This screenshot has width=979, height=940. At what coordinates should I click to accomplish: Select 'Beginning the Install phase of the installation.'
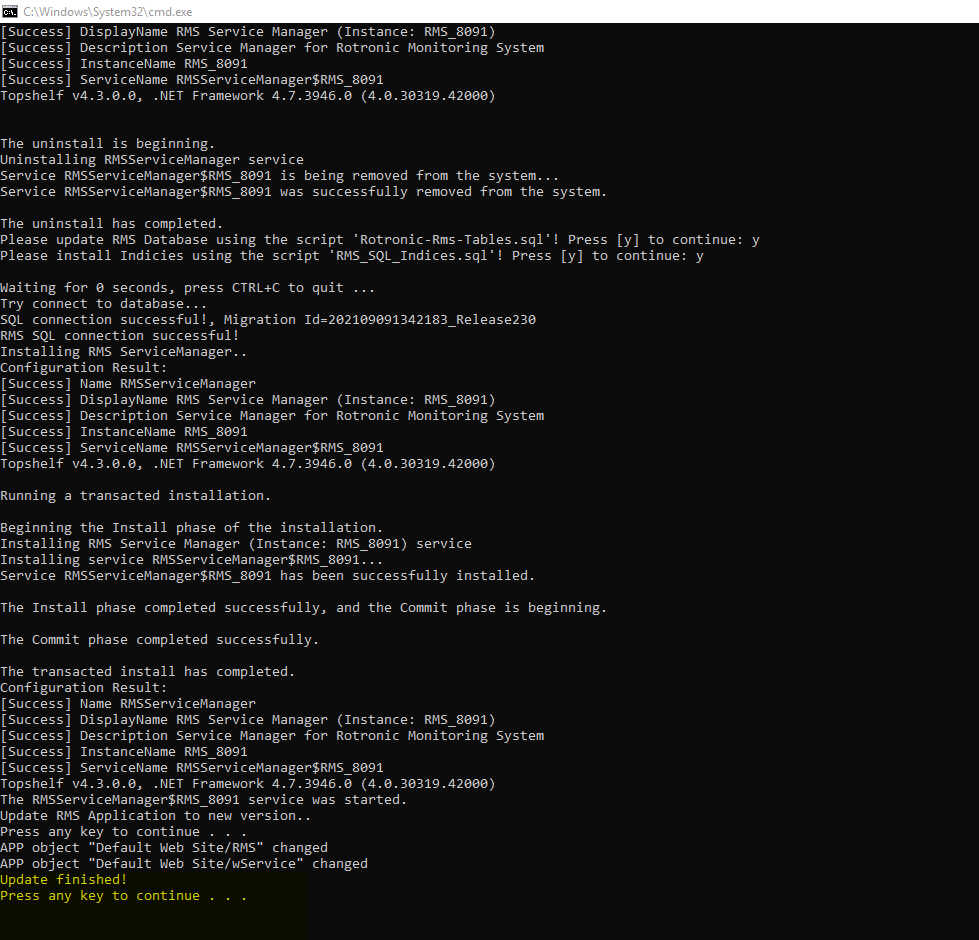point(191,527)
